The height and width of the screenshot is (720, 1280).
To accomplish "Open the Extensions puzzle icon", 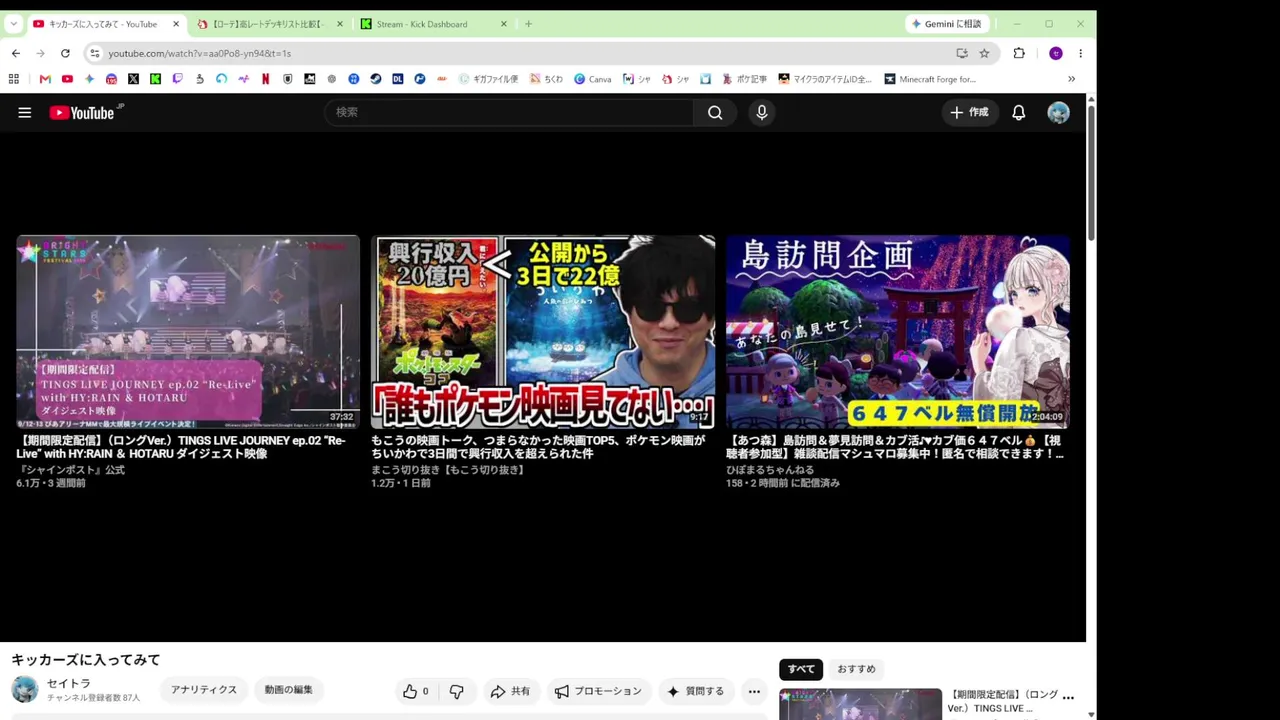I will [1019, 53].
